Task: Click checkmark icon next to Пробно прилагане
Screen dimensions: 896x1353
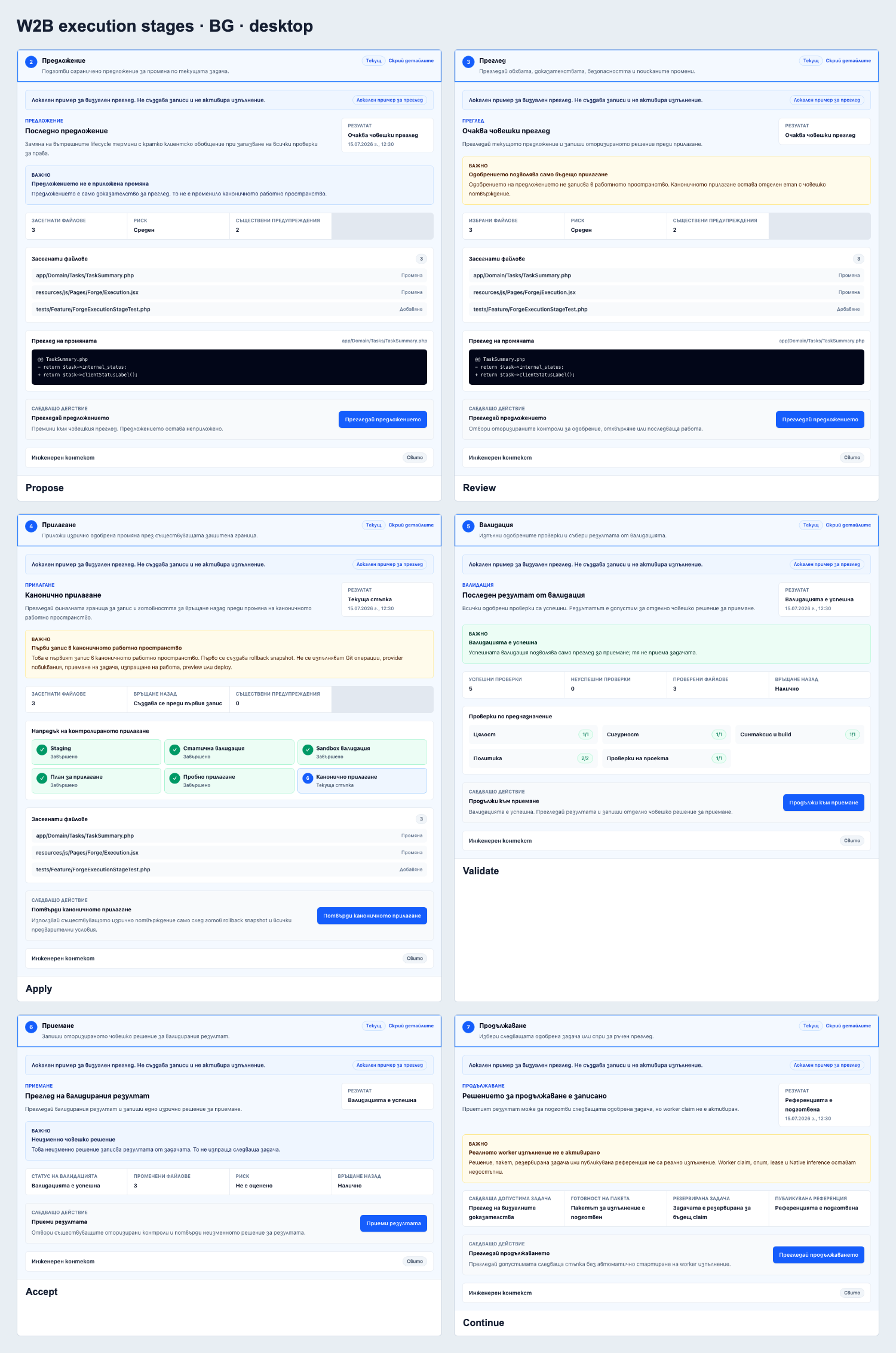Action: point(174,778)
